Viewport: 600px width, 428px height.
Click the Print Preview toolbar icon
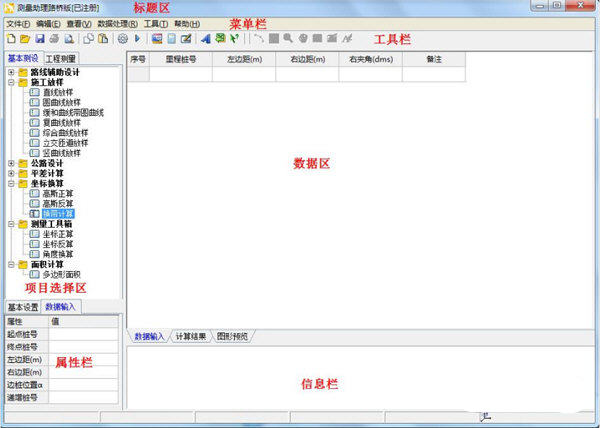click(69, 39)
